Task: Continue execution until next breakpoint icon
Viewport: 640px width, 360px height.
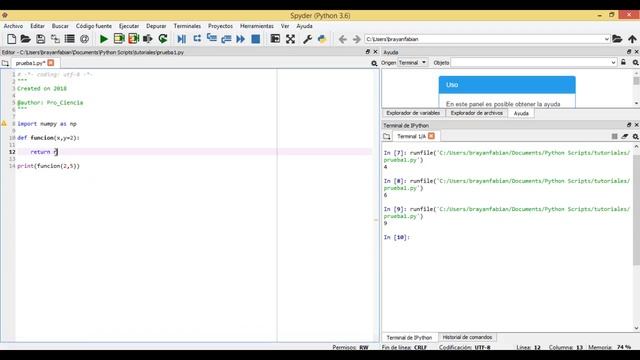Action: [x=241, y=39]
